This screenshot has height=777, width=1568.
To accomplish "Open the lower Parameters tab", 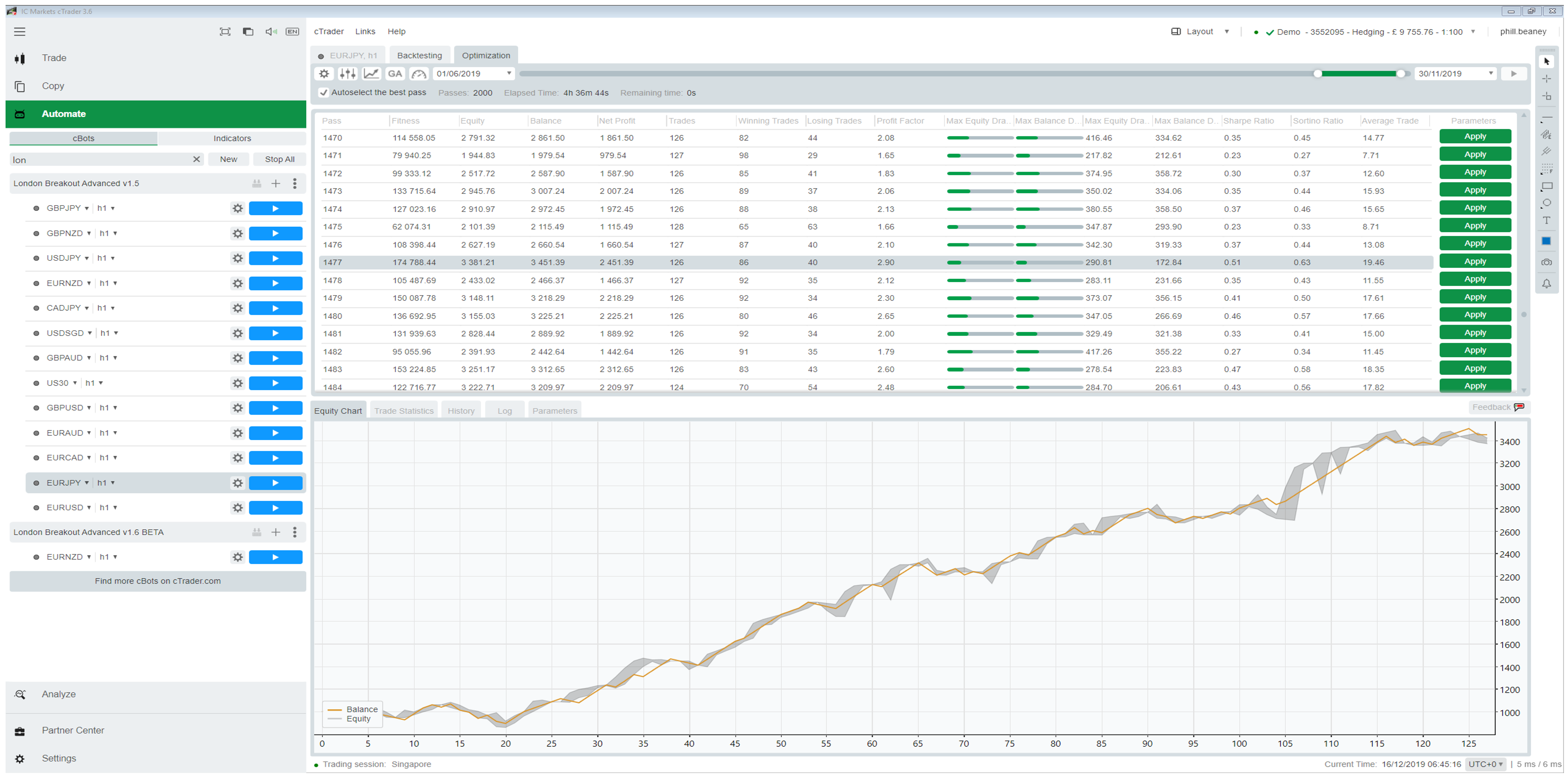I will coord(555,411).
